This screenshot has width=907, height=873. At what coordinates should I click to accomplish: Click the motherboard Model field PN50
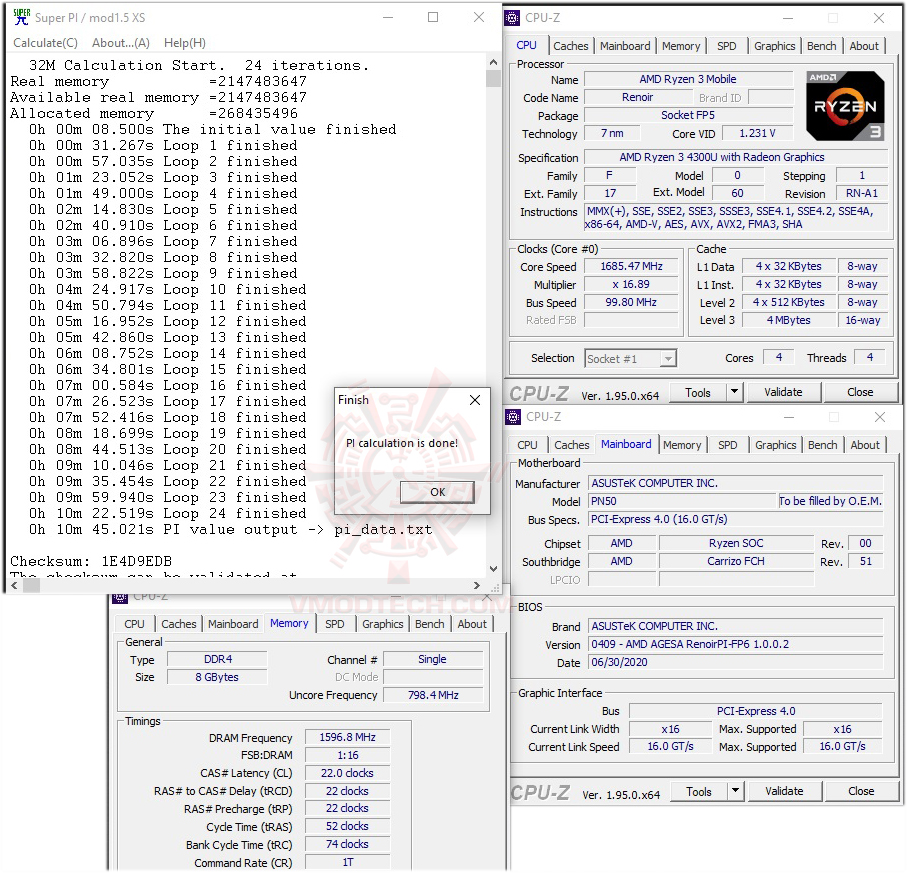682,502
